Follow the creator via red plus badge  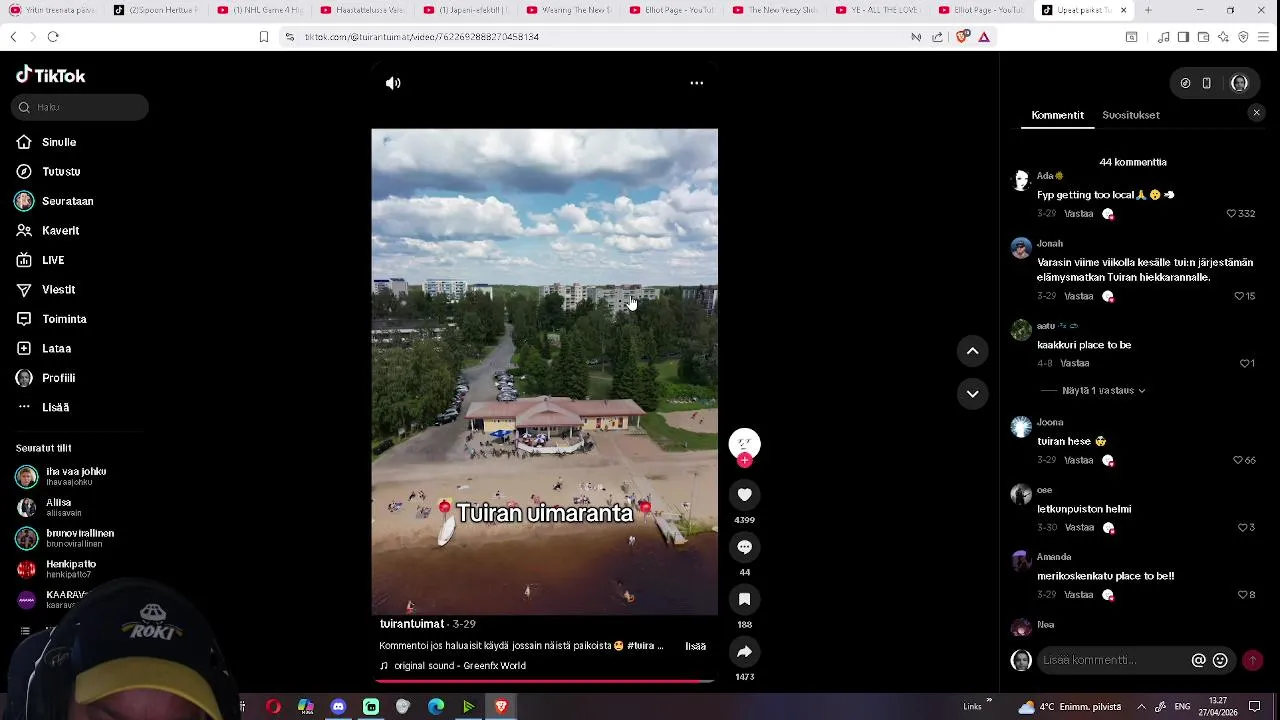tap(745, 461)
